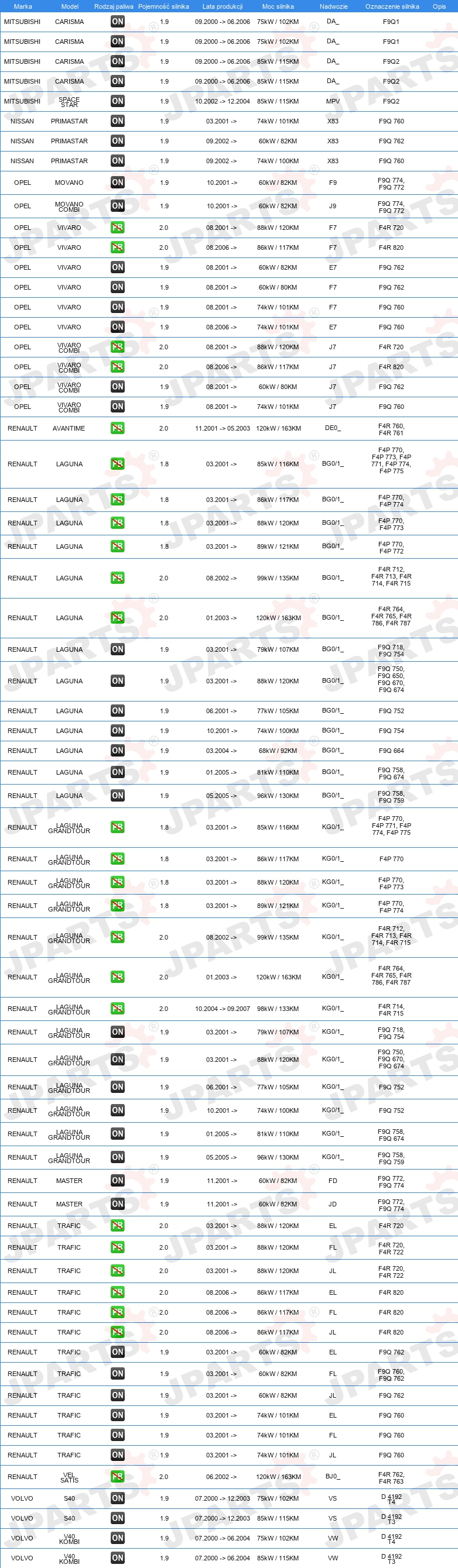Screen dimensions: 458x1568
Task: Click PB icon in Renault Trafic FL F4R 820 row
Action: [118, 1312]
